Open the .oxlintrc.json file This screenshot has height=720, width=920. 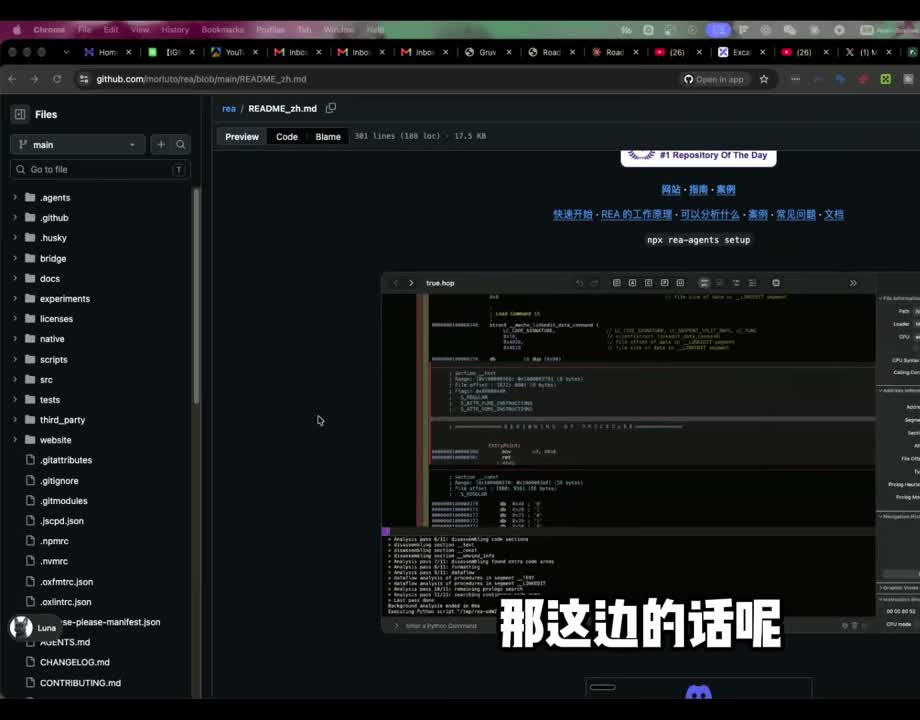point(66,601)
